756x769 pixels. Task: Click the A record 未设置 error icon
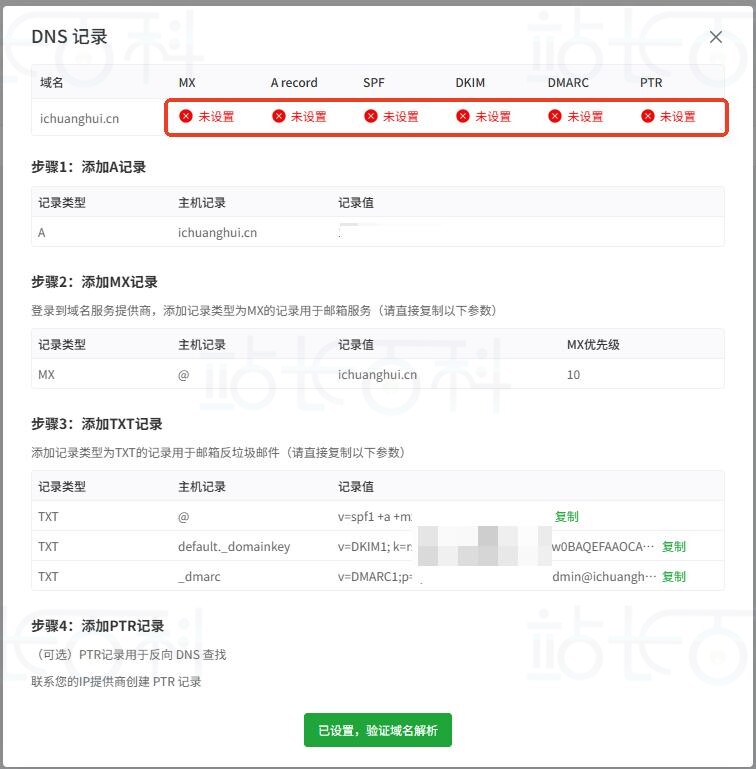tap(279, 116)
